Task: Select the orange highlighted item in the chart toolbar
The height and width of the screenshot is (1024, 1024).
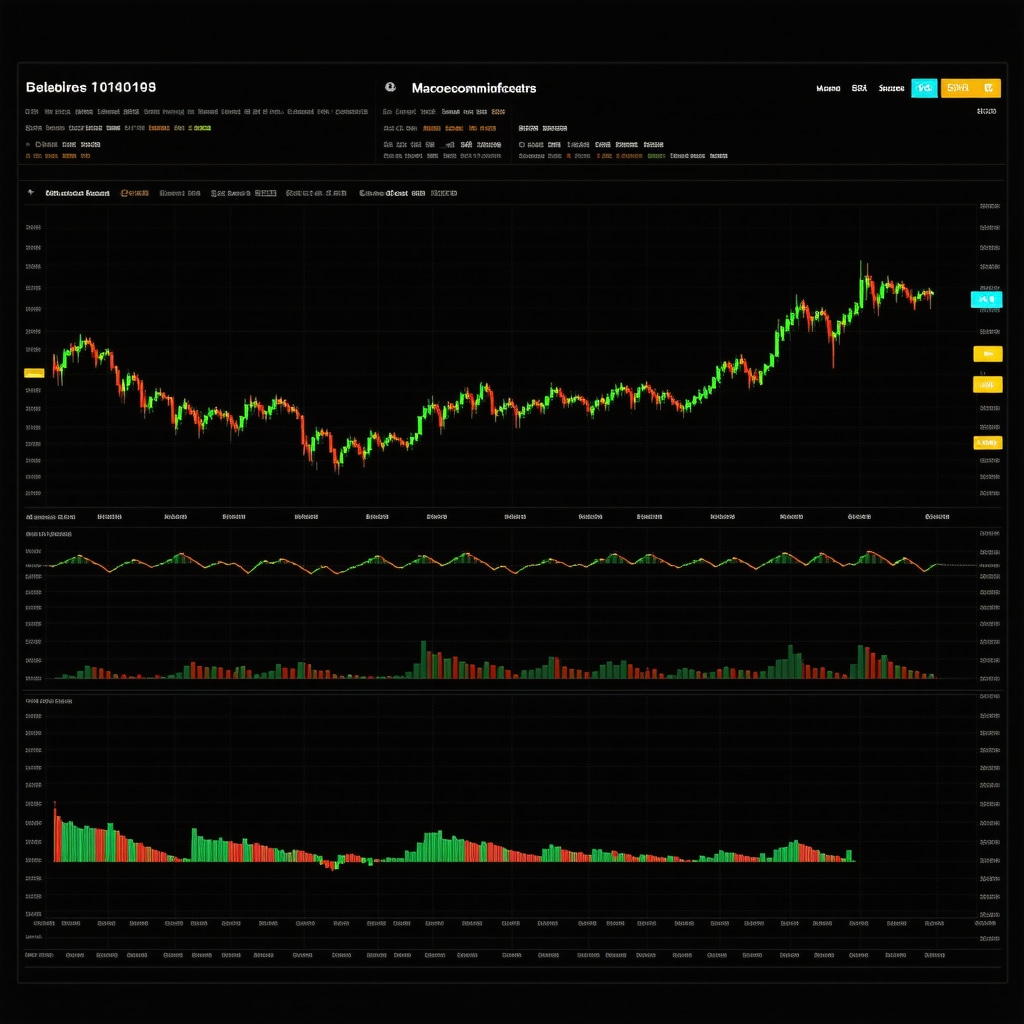Action: [135, 193]
